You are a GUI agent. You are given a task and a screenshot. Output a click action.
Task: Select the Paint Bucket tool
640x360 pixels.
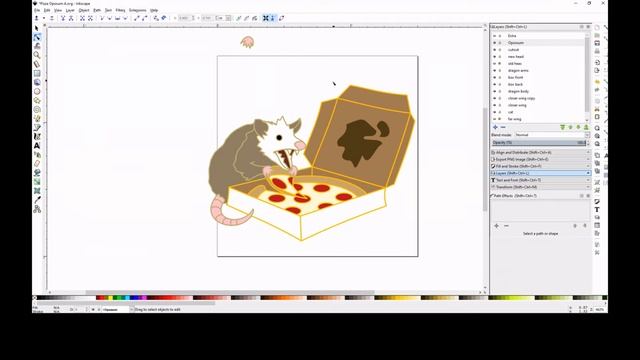pos(37,173)
